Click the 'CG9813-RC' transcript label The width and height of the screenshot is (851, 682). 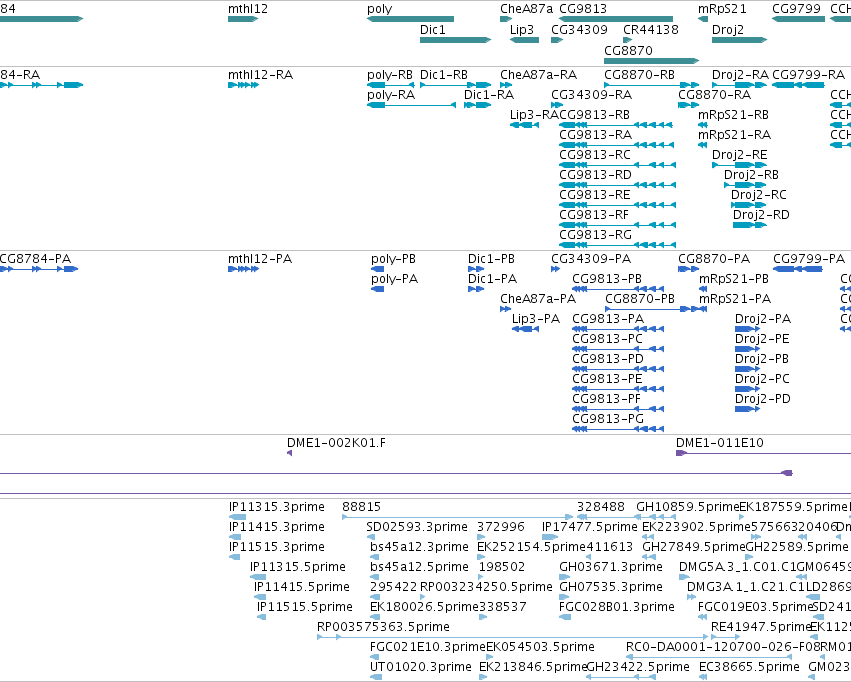pos(595,155)
